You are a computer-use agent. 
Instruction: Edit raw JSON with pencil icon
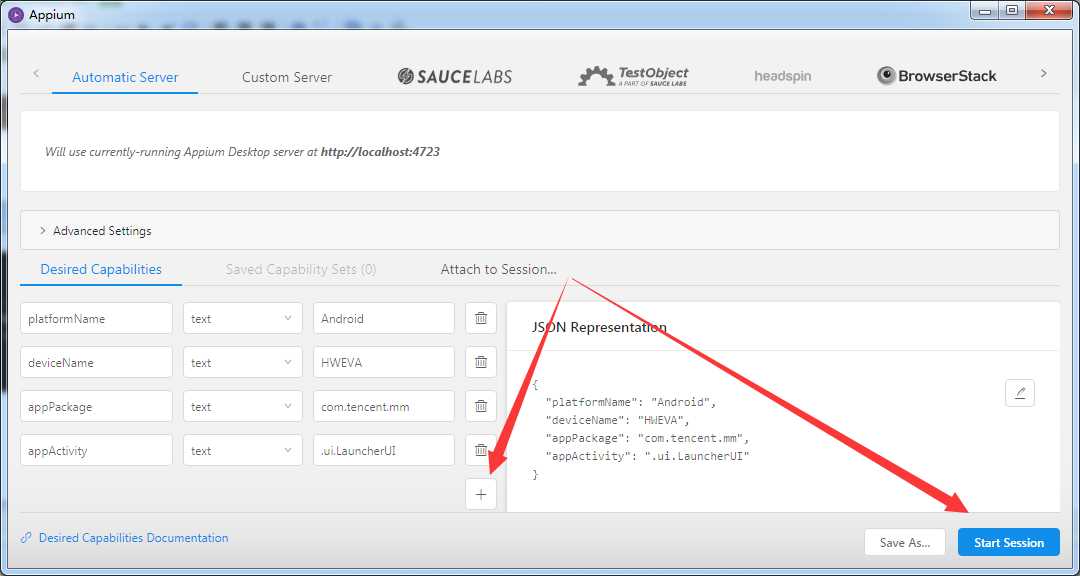point(1019,393)
